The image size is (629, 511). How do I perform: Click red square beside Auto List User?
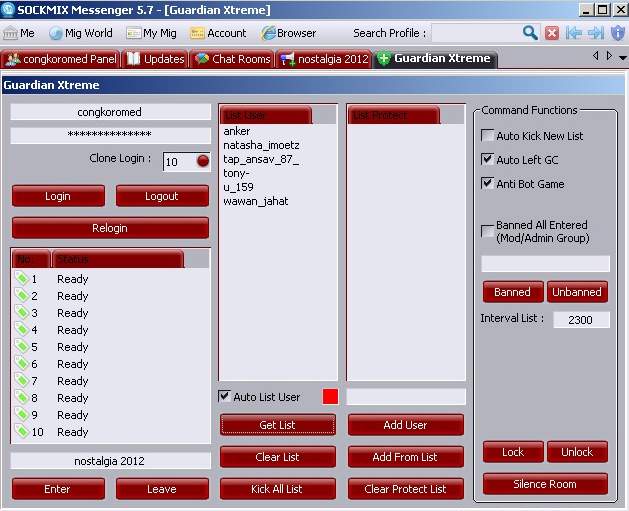click(x=330, y=396)
